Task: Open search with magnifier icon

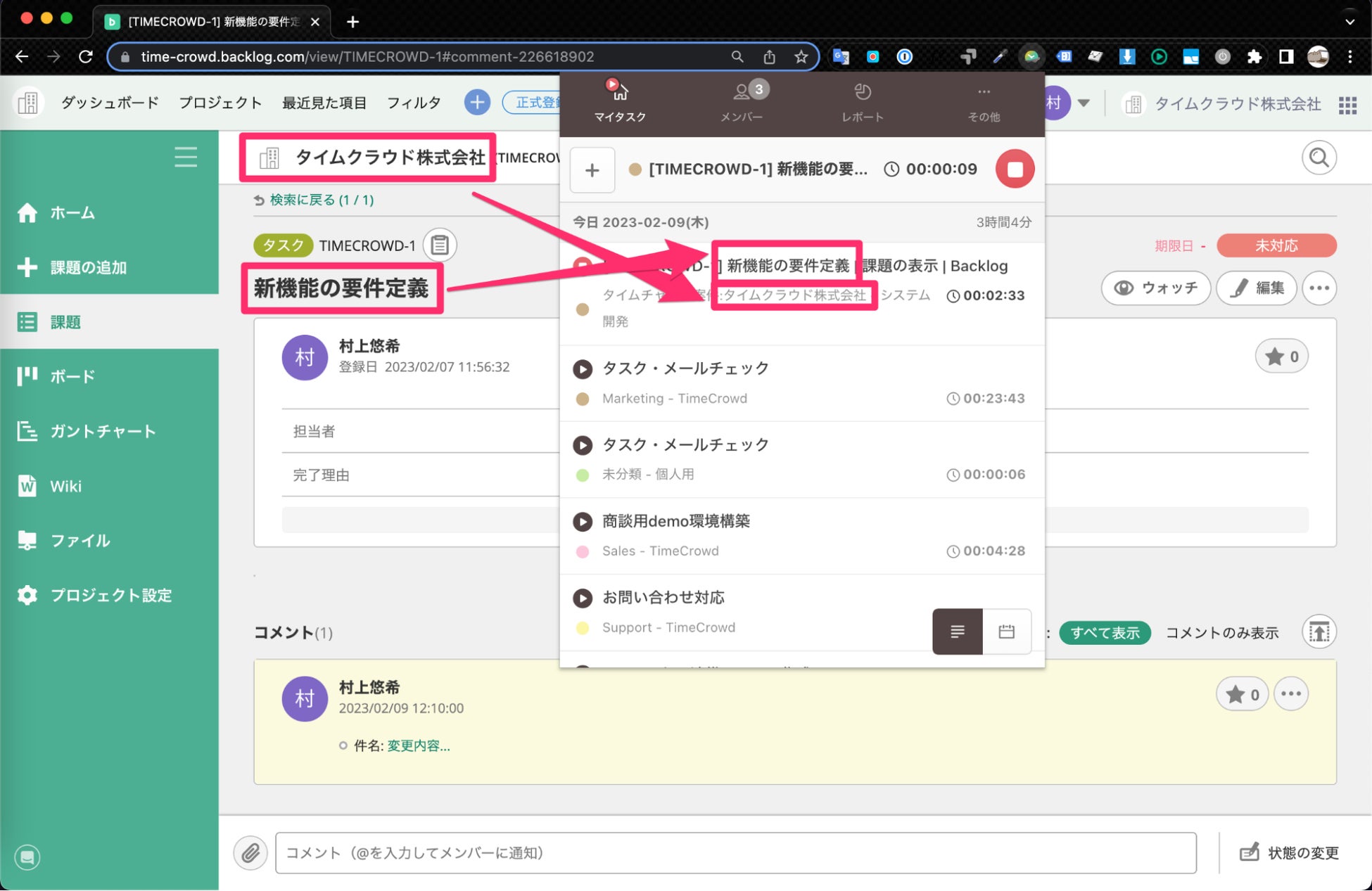Action: pos(1319,158)
